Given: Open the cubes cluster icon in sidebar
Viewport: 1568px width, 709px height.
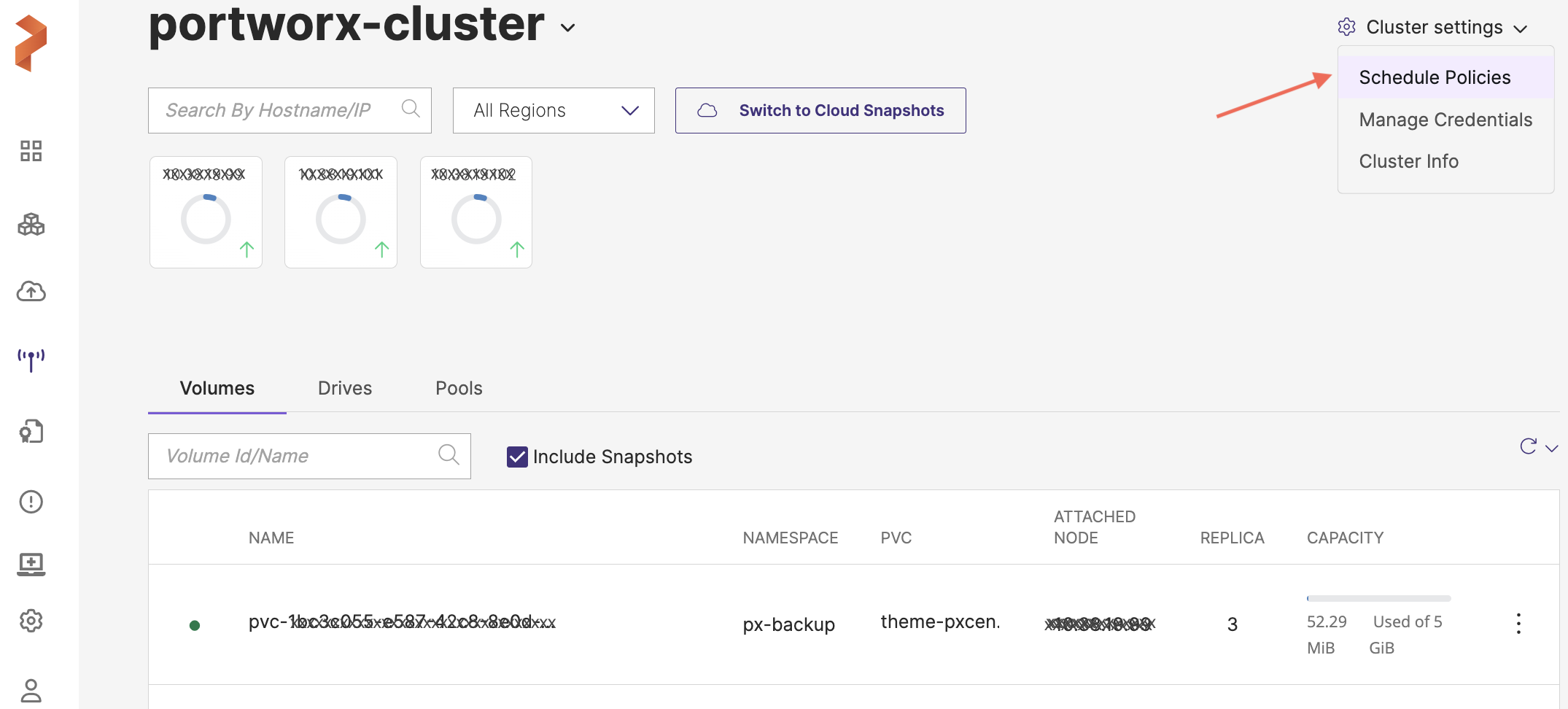Looking at the screenshot, I should tap(31, 225).
